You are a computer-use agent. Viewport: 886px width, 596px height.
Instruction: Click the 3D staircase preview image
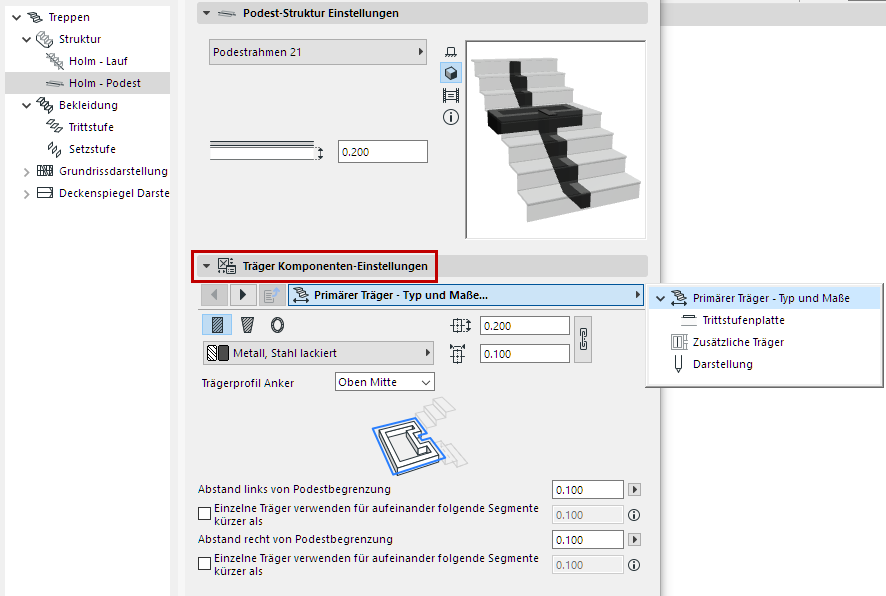tap(555, 140)
